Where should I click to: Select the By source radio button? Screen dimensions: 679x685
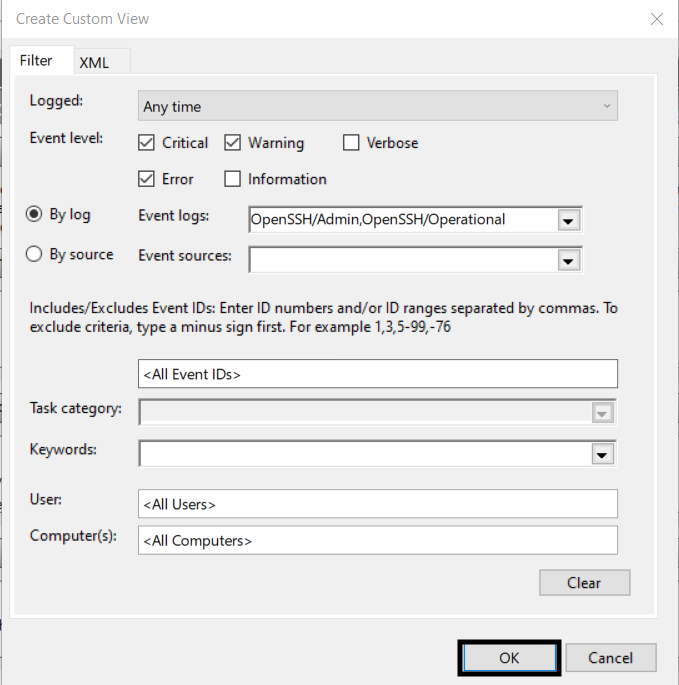(x=34, y=254)
